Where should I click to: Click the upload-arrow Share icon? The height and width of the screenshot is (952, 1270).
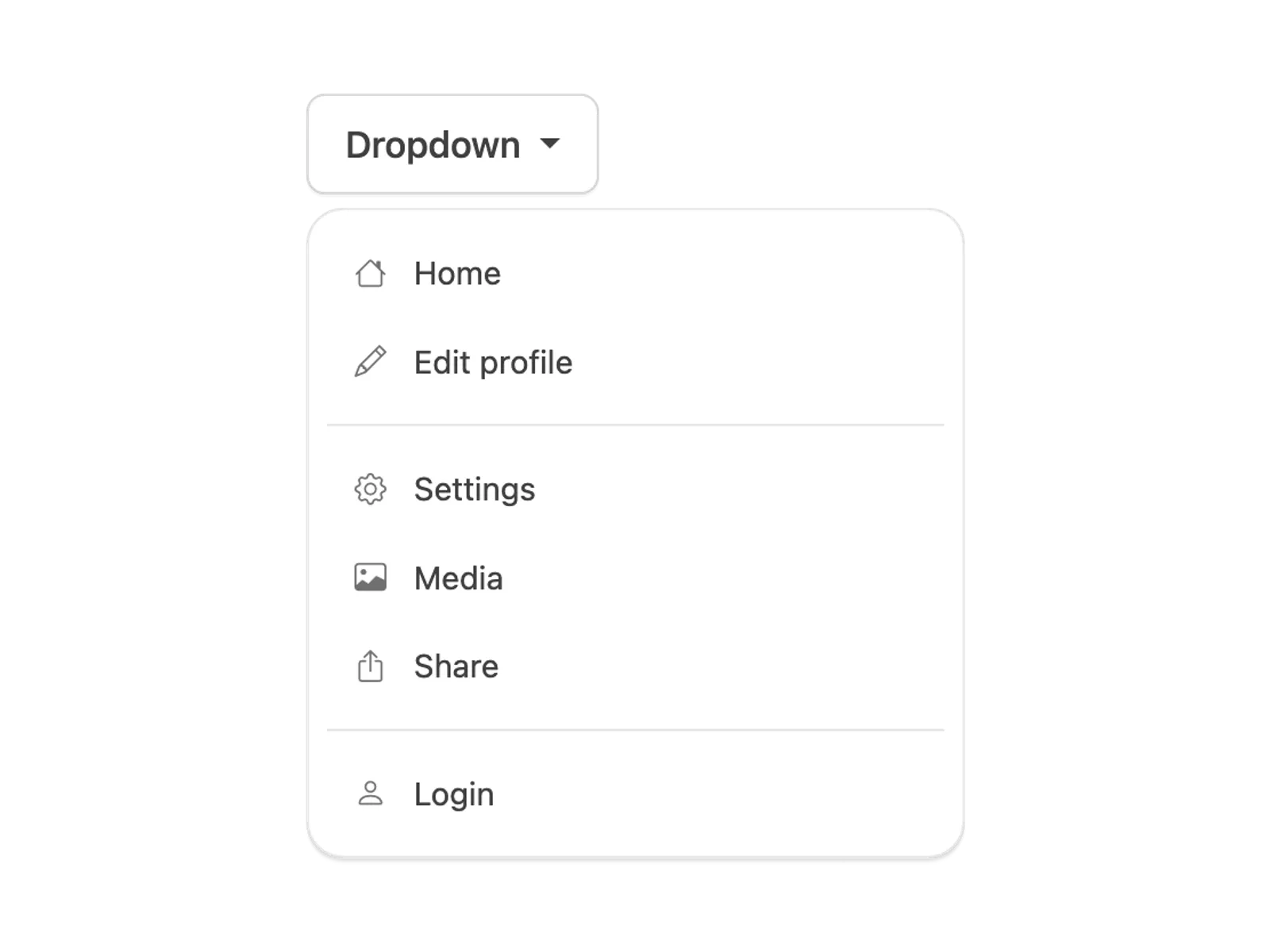(370, 666)
